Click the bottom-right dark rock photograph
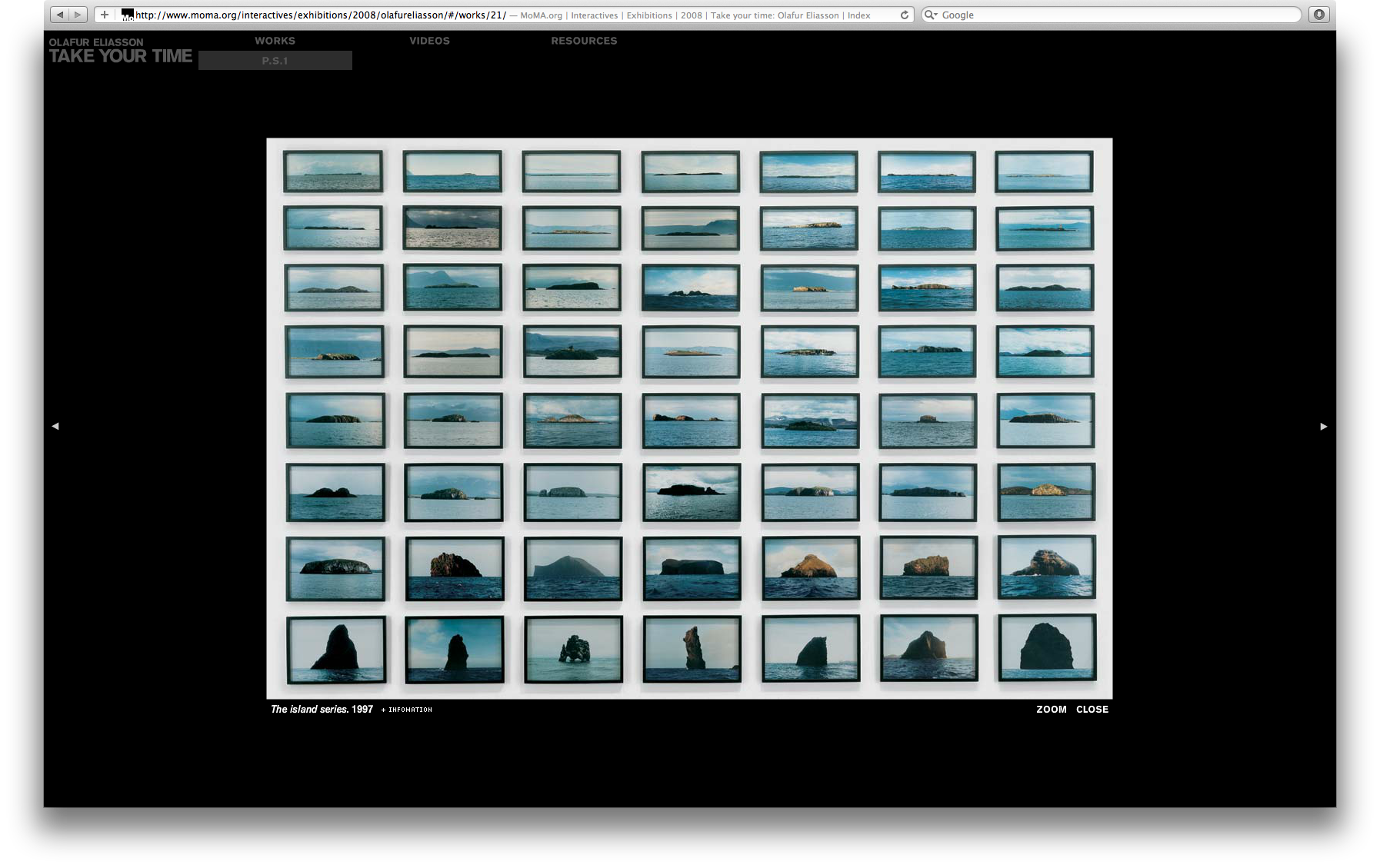This screenshot has width=1380, height=868. [1047, 648]
